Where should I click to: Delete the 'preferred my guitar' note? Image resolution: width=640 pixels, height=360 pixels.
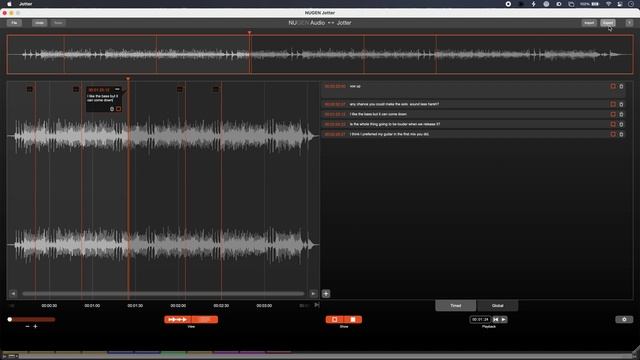[x=621, y=134]
